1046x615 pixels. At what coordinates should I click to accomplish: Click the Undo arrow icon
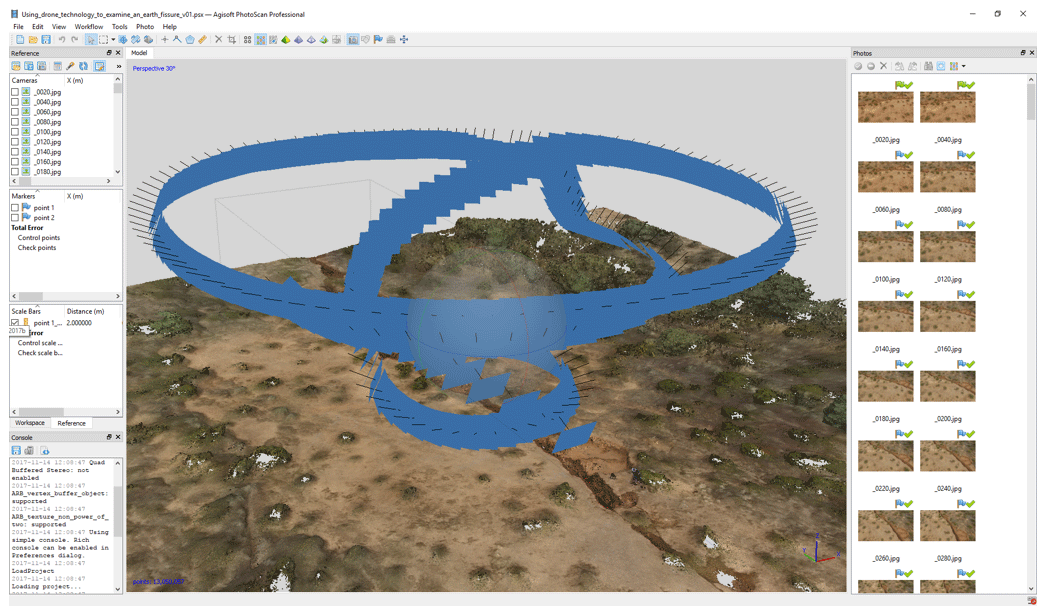click(x=62, y=40)
